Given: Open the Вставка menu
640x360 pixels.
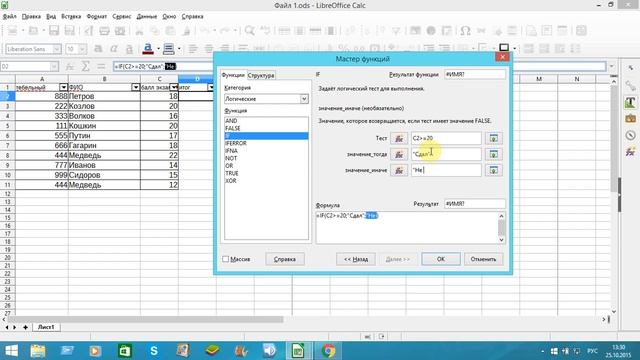Looking at the screenshot, I should pyautogui.click(x=71, y=17).
